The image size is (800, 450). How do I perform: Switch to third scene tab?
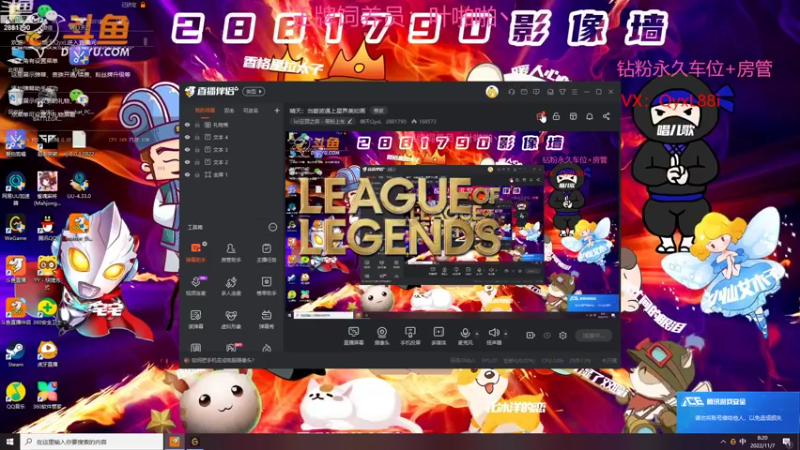[250, 110]
